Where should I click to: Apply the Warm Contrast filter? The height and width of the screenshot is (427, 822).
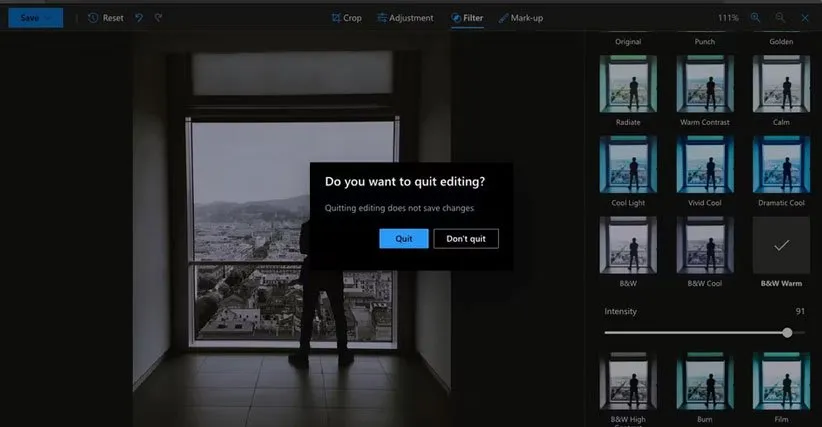point(704,82)
